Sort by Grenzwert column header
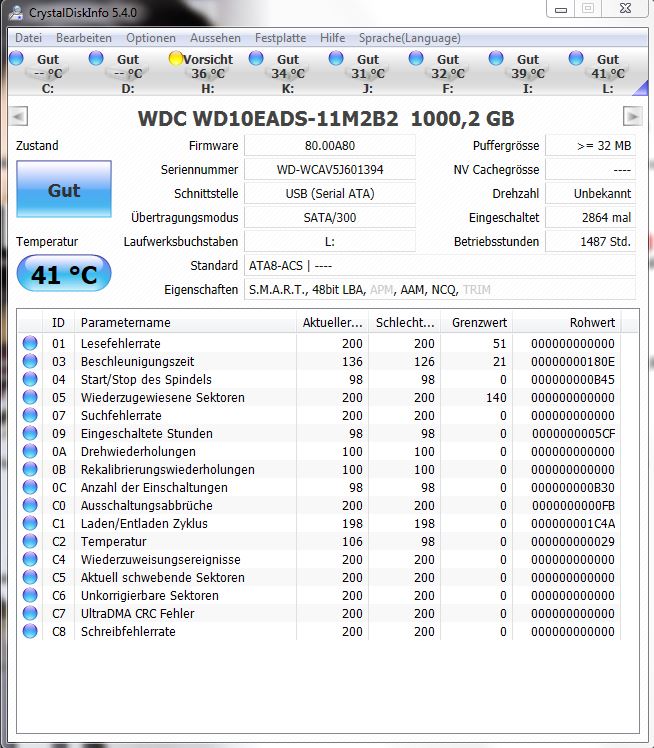The width and height of the screenshot is (654, 748). [477, 322]
